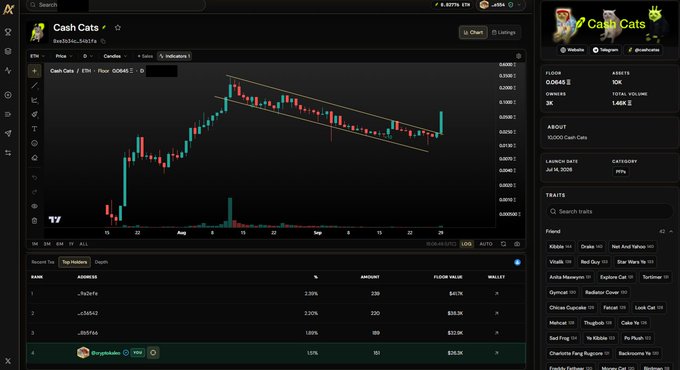The height and width of the screenshot is (370, 680).
Task: Open the activity pulse sidebar icon
Action: point(8,70)
